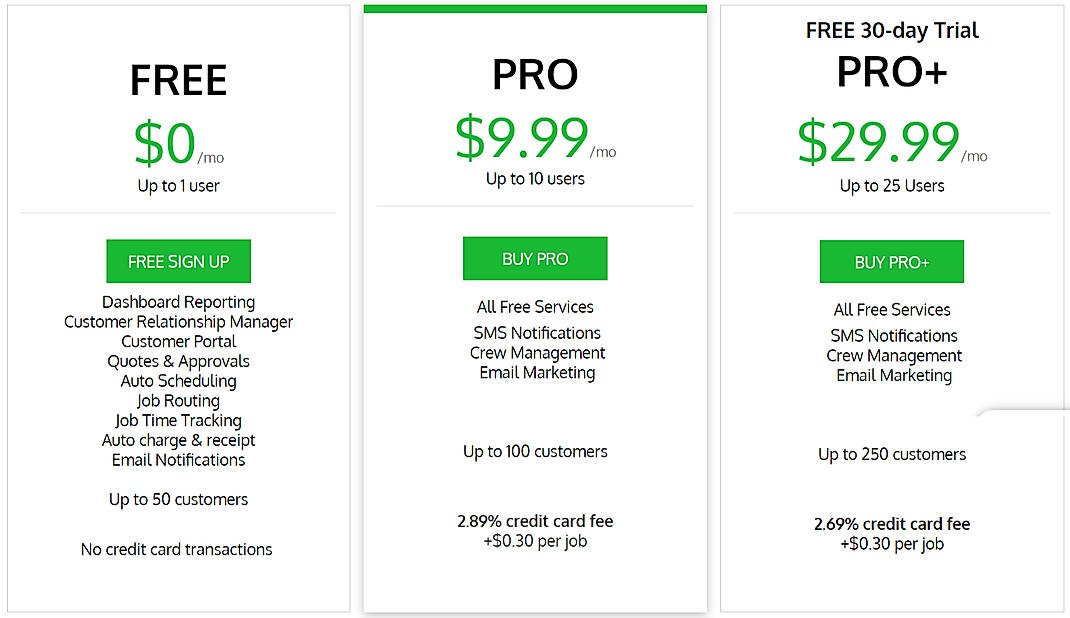The width and height of the screenshot is (1070, 618).
Task: Click the FREE plan title
Action: pyautogui.click(x=178, y=79)
